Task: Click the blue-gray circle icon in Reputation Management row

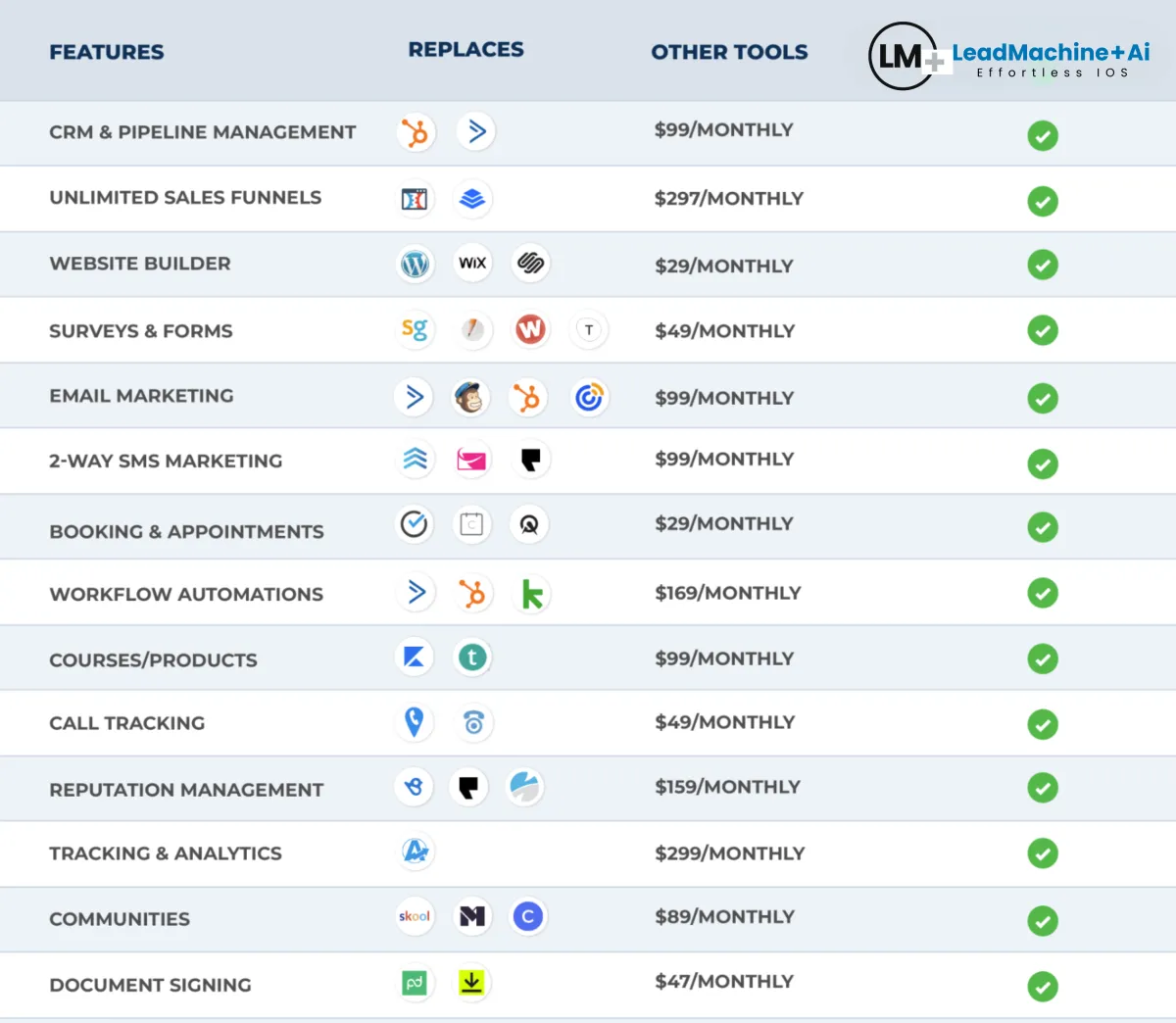Action: pyautogui.click(x=524, y=787)
